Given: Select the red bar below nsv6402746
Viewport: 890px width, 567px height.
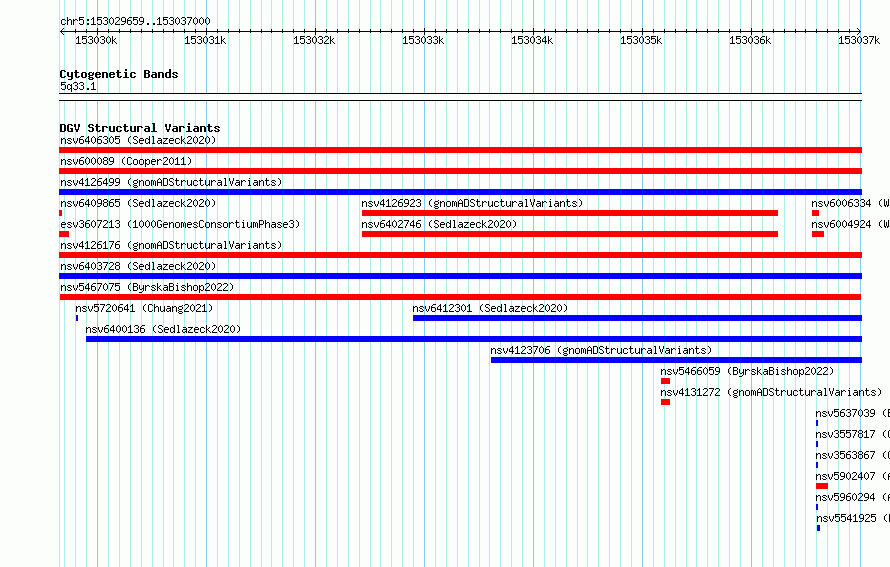Looking at the screenshot, I should click(570, 234).
